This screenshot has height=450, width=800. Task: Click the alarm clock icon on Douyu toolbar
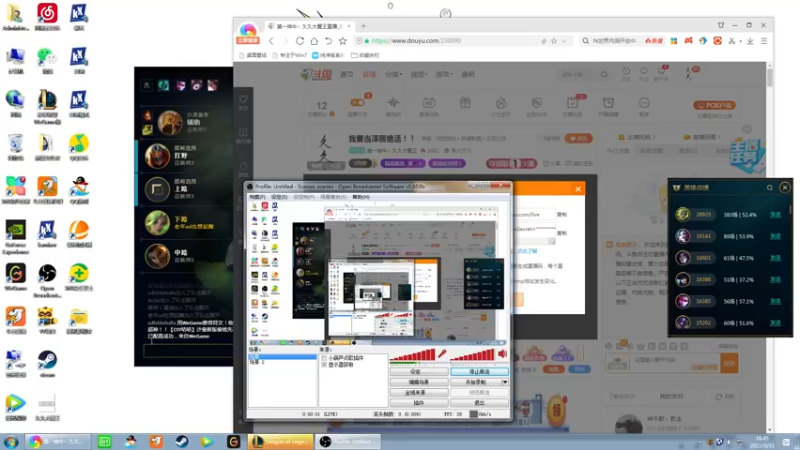(608, 103)
